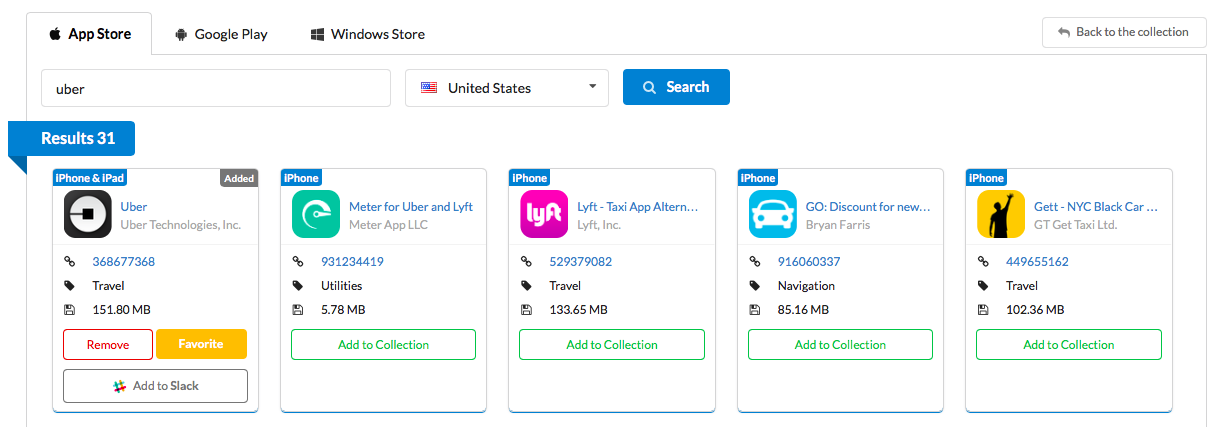The width and height of the screenshot is (1225, 427).
Task: Click the Lyft app icon
Action: [x=545, y=215]
